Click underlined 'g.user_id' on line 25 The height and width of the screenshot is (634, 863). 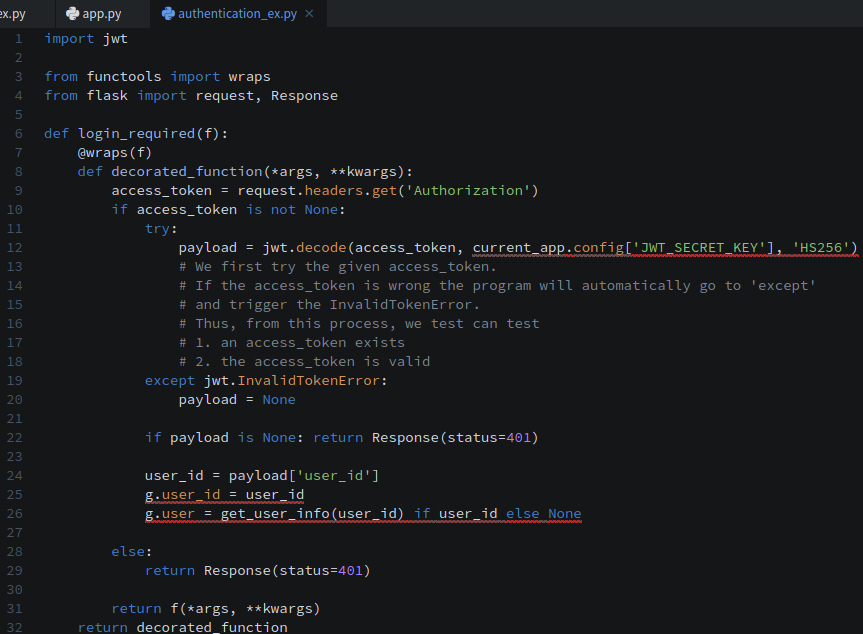click(183, 495)
